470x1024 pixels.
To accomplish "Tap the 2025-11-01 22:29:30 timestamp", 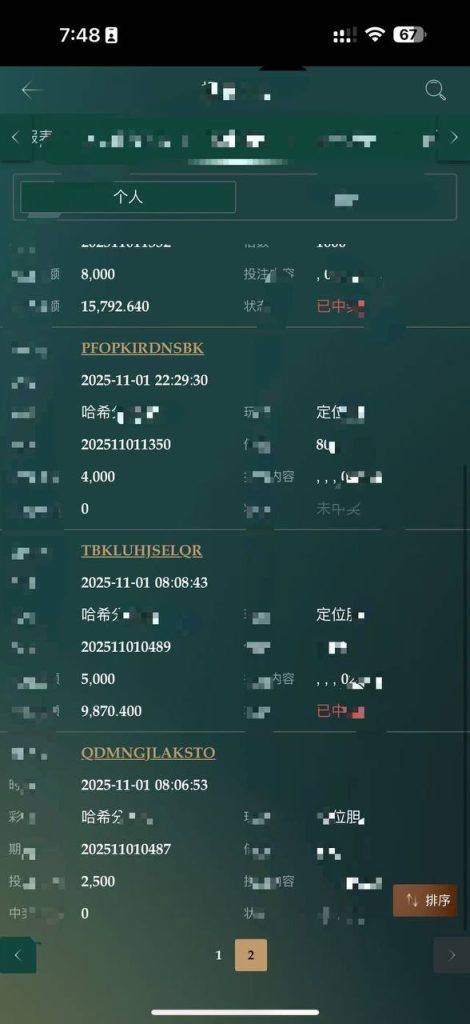I will [x=144, y=380].
